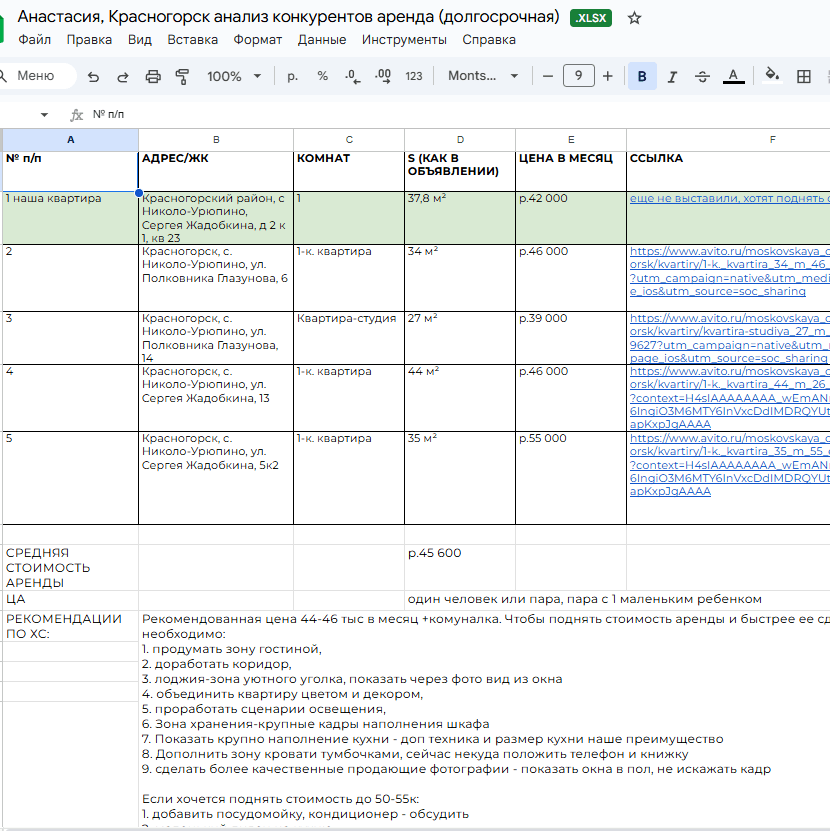
Task: Open link 'еще не выставили, хотят поднять'
Action: click(x=729, y=198)
